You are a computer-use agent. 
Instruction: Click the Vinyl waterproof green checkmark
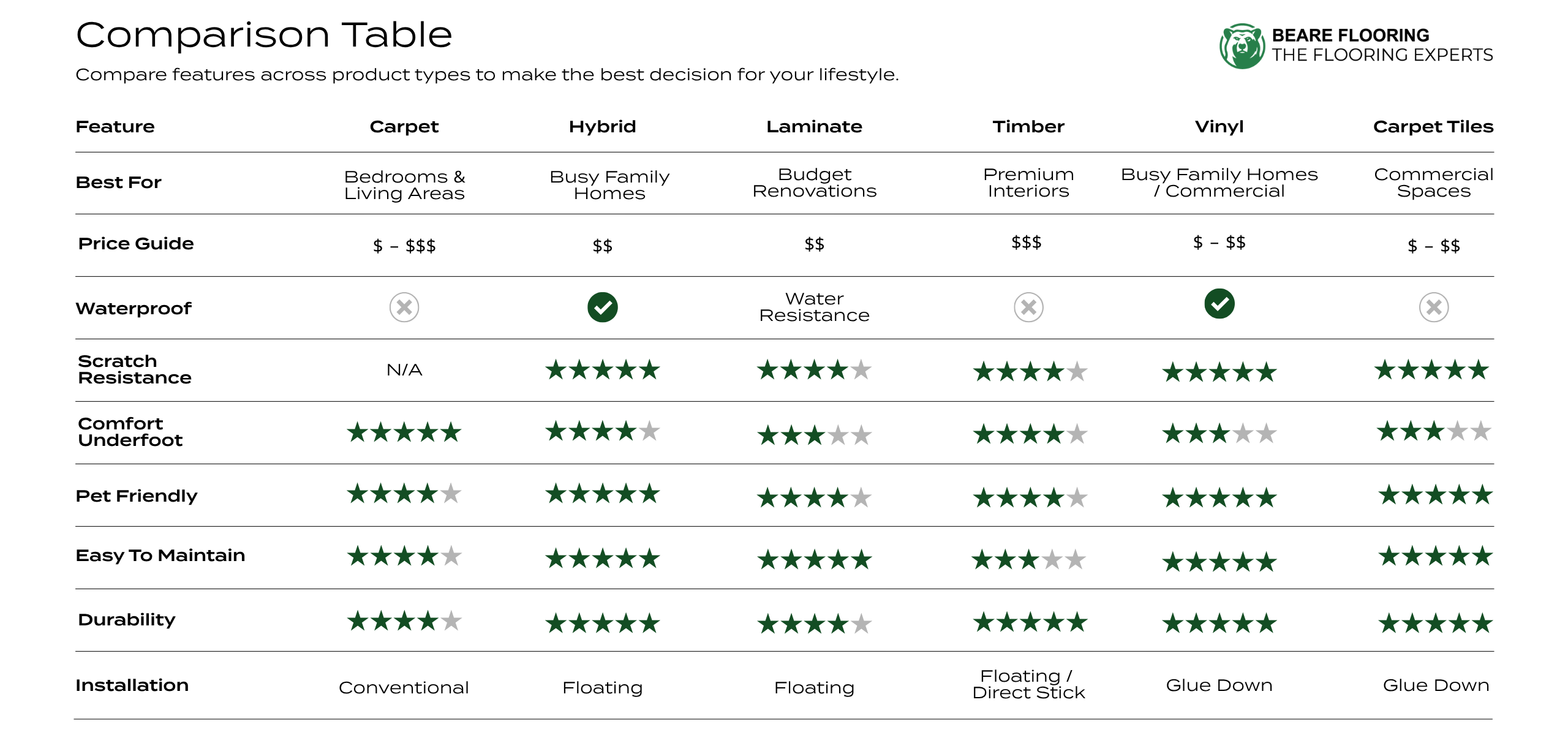(x=1219, y=304)
